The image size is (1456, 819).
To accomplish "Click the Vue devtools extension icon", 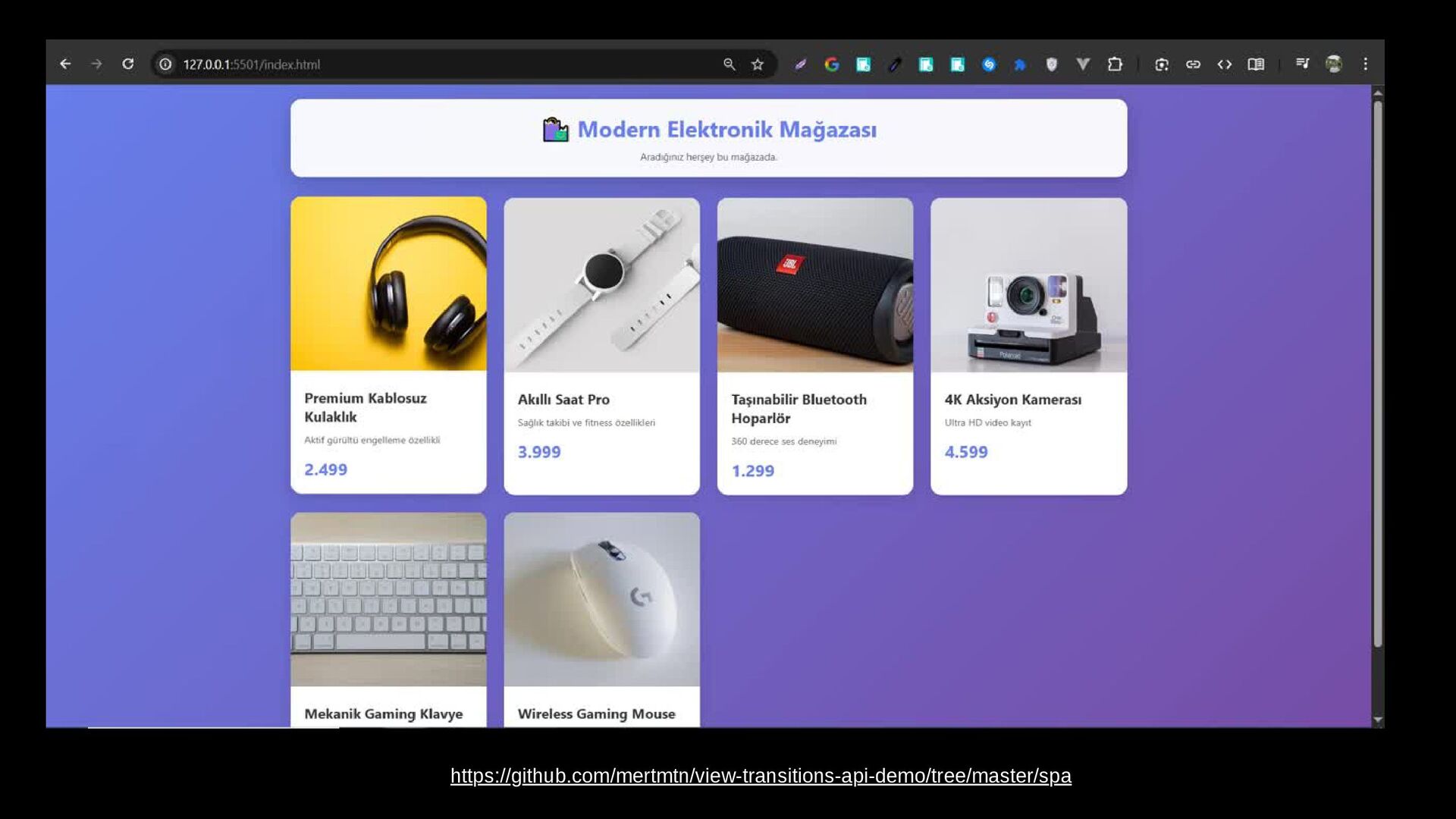I will [x=1083, y=64].
